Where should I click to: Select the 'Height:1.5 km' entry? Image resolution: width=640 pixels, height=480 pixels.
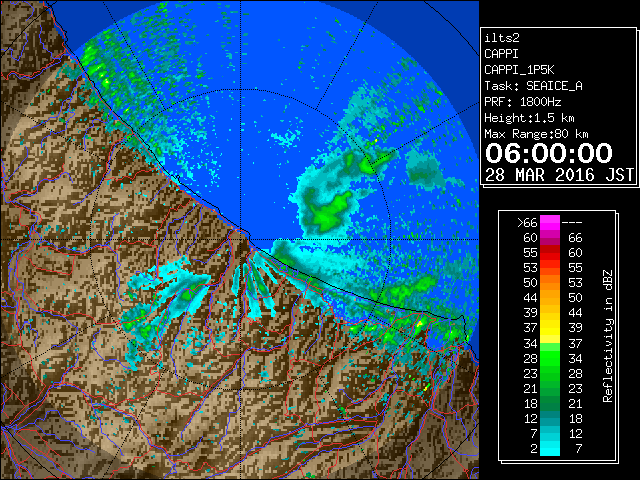pyautogui.click(x=529, y=118)
